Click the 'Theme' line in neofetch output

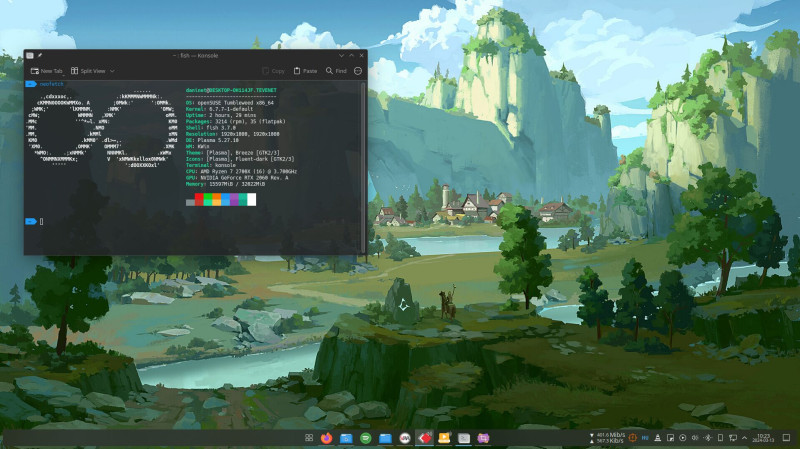tap(233, 153)
